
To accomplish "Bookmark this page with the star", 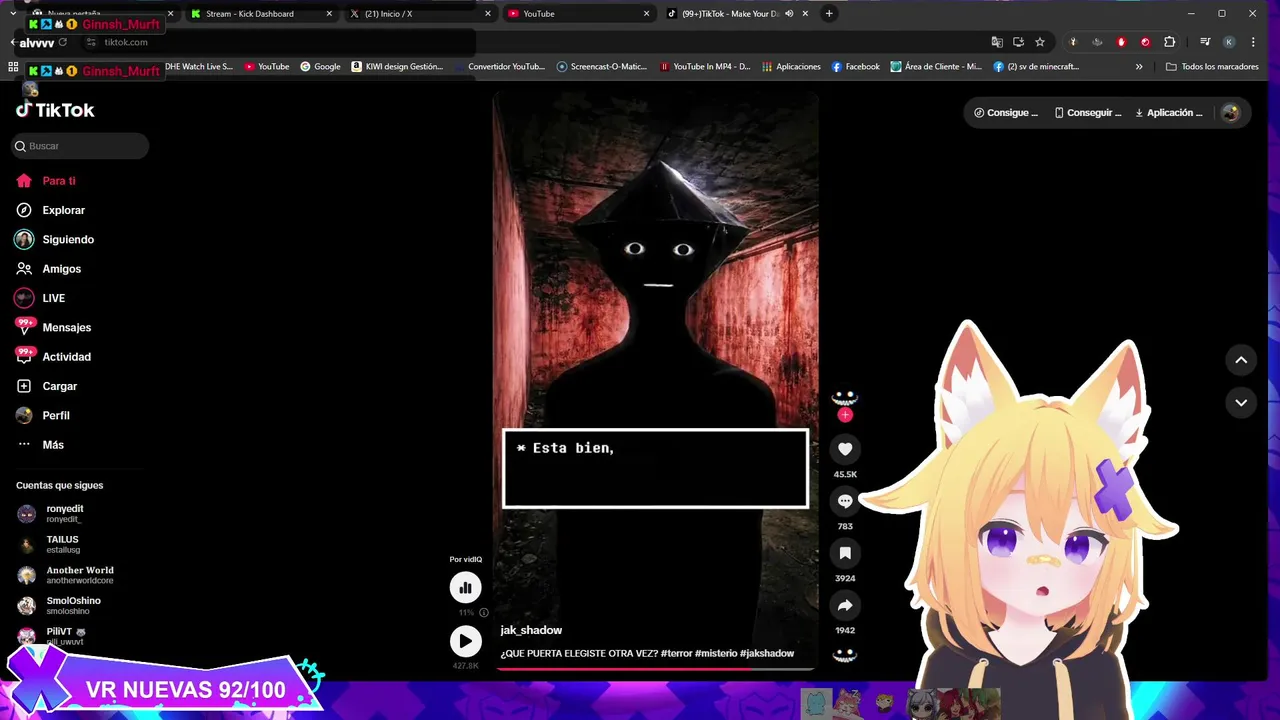I will pos(1040,42).
